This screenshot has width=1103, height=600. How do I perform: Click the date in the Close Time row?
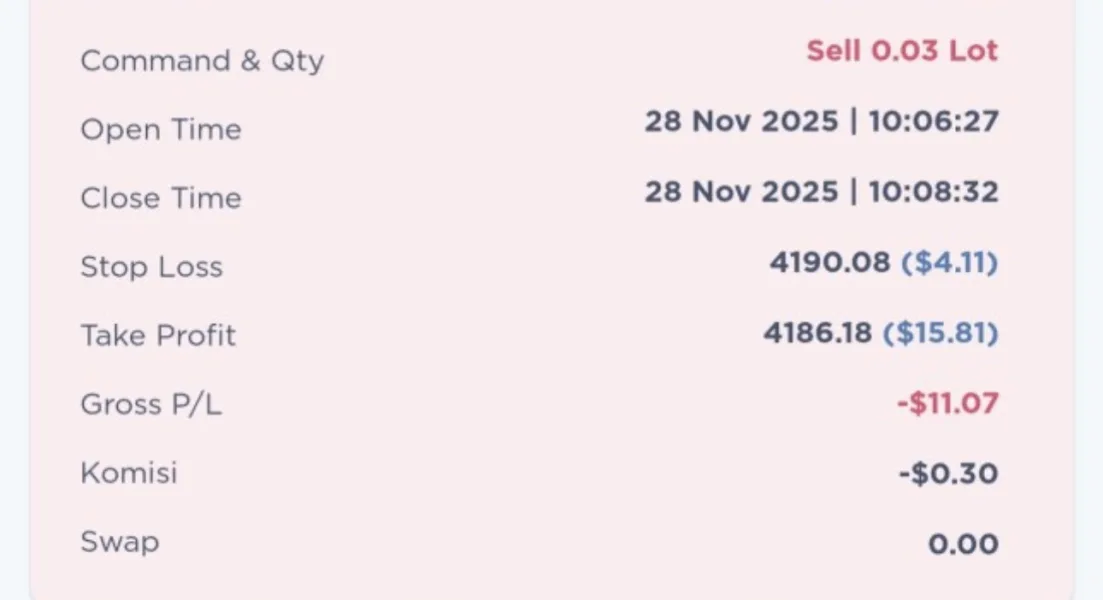tap(741, 191)
